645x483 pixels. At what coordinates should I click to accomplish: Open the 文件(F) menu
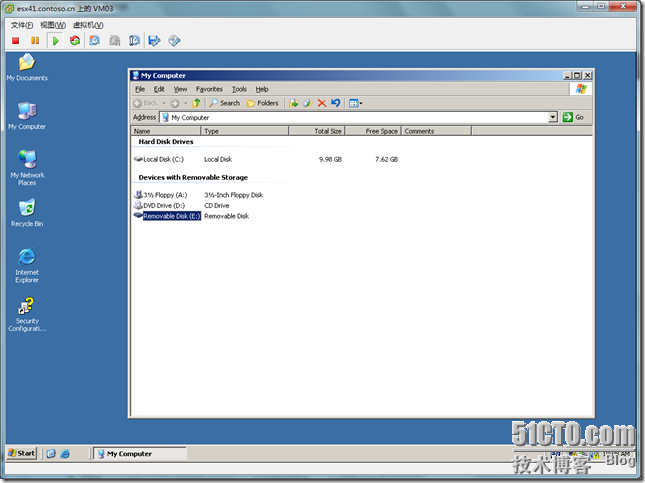pos(22,25)
